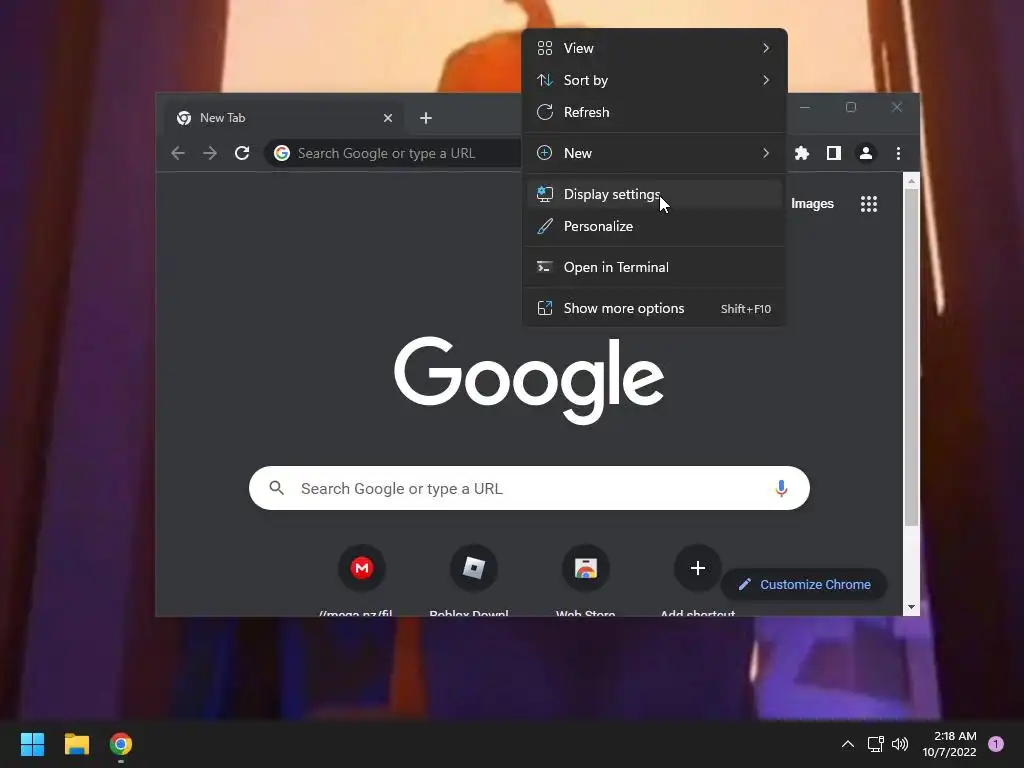Click Chrome's back arrow button
Viewport: 1024px width, 768px height.
click(178, 153)
